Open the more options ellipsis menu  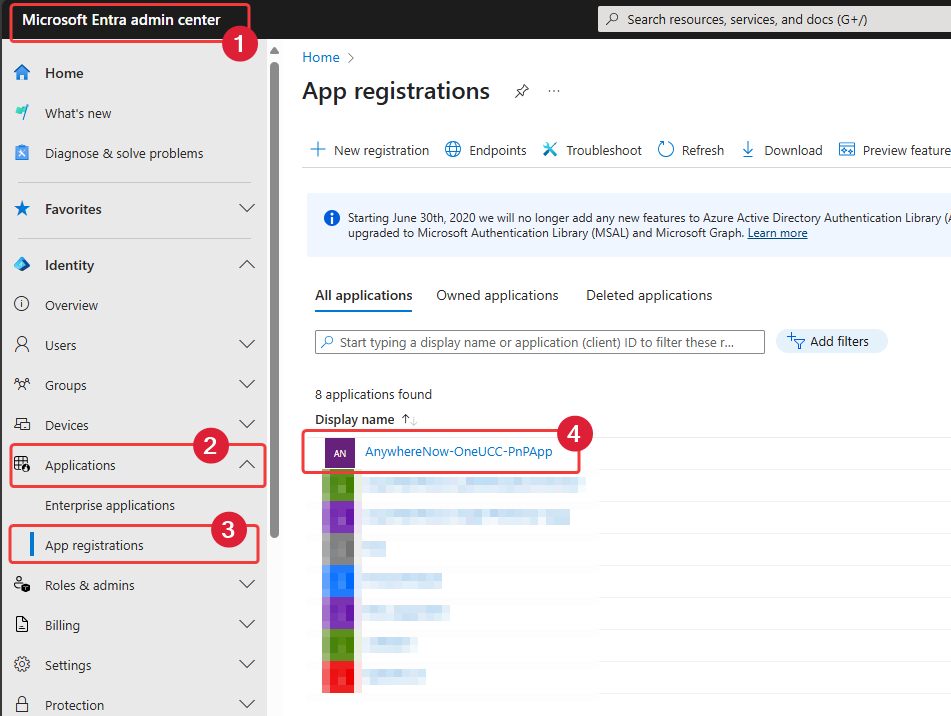(x=554, y=91)
